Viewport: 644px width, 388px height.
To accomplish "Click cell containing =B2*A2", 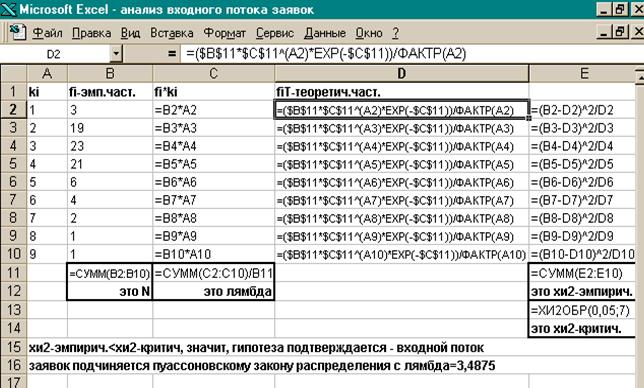I will pyautogui.click(x=213, y=110).
